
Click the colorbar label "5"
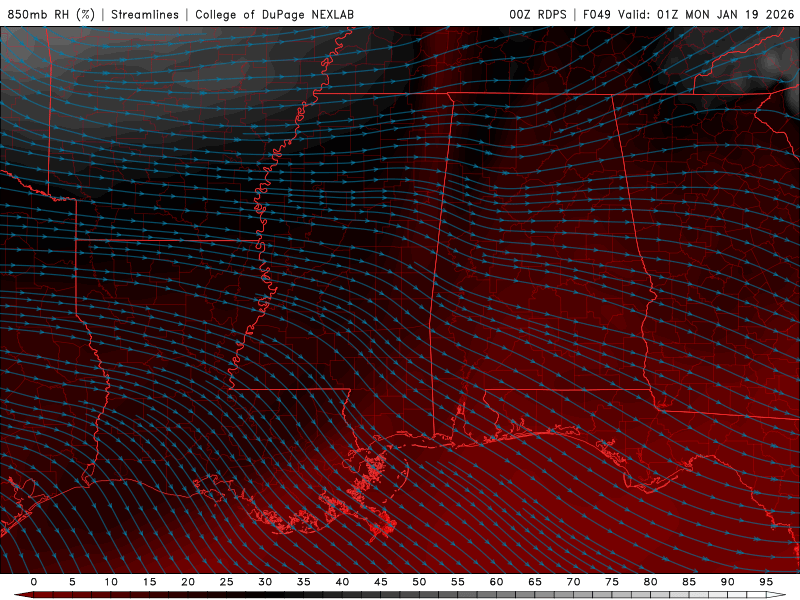72,582
